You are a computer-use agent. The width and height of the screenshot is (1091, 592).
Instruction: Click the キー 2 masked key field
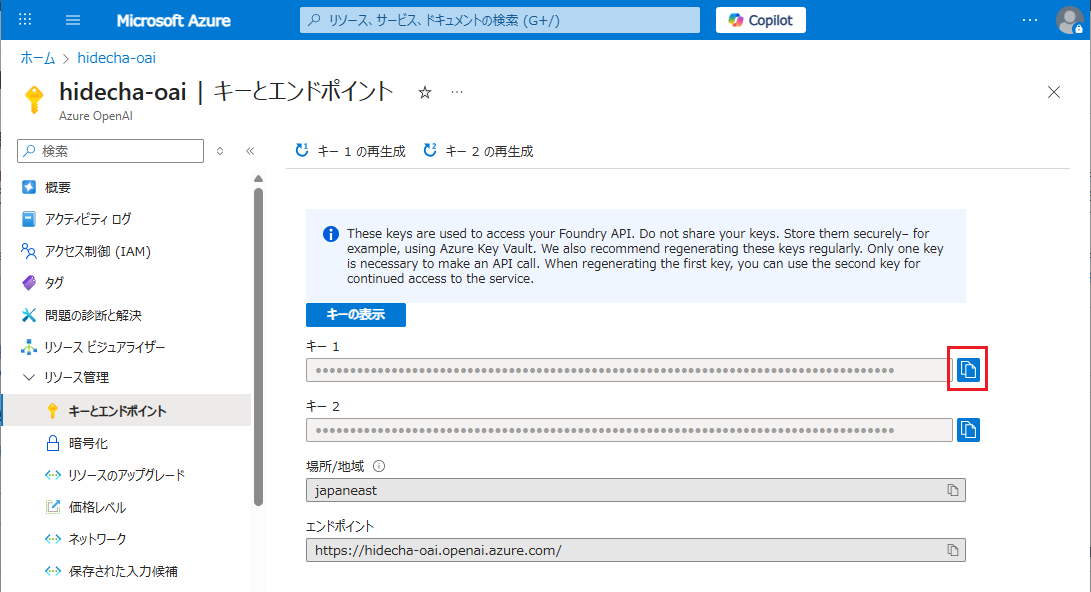coord(628,430)
